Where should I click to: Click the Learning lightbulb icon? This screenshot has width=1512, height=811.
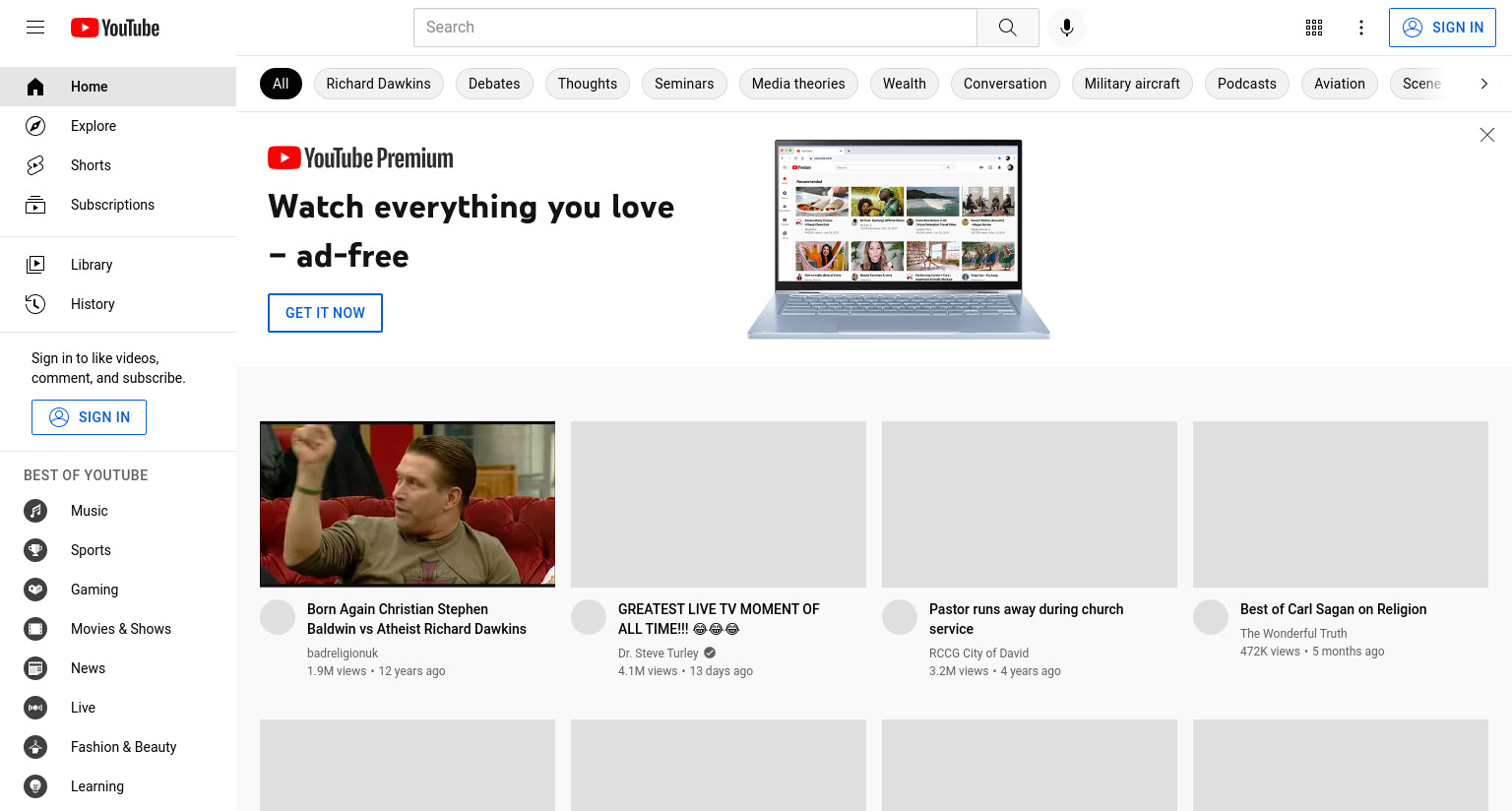[x=35, y=786]
